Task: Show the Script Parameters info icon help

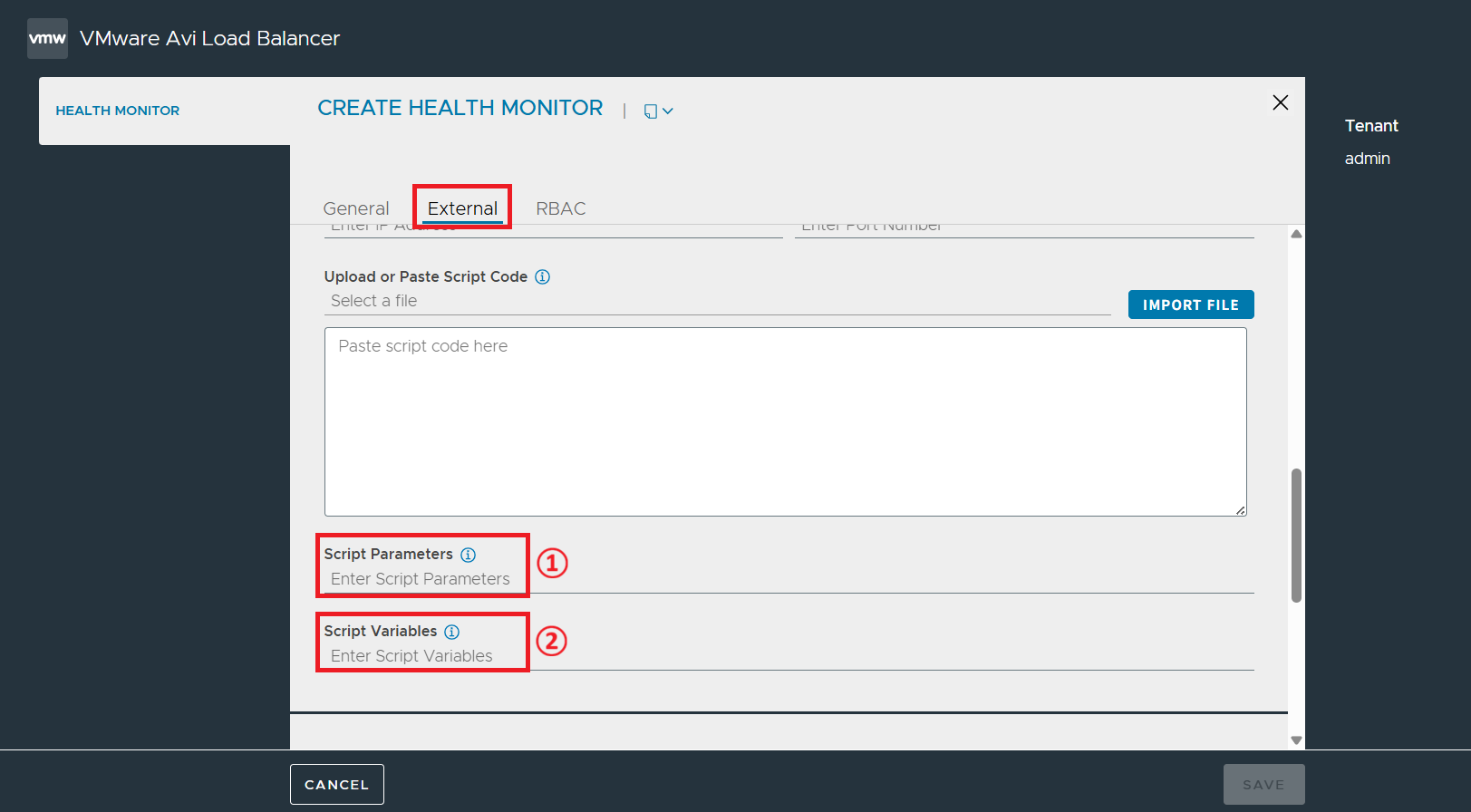Action: tap(468, 555)
